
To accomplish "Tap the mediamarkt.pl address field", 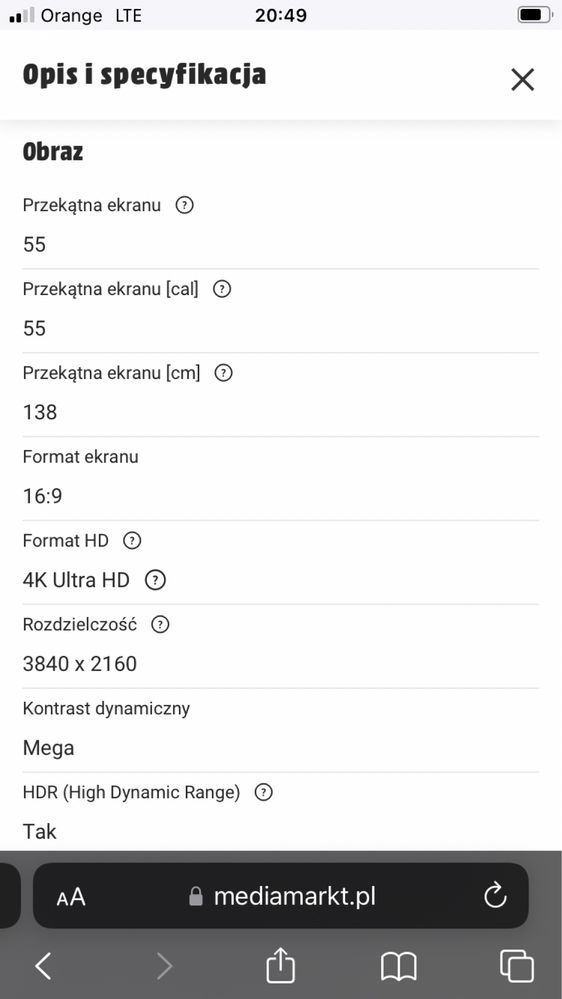I will (280, 896).
